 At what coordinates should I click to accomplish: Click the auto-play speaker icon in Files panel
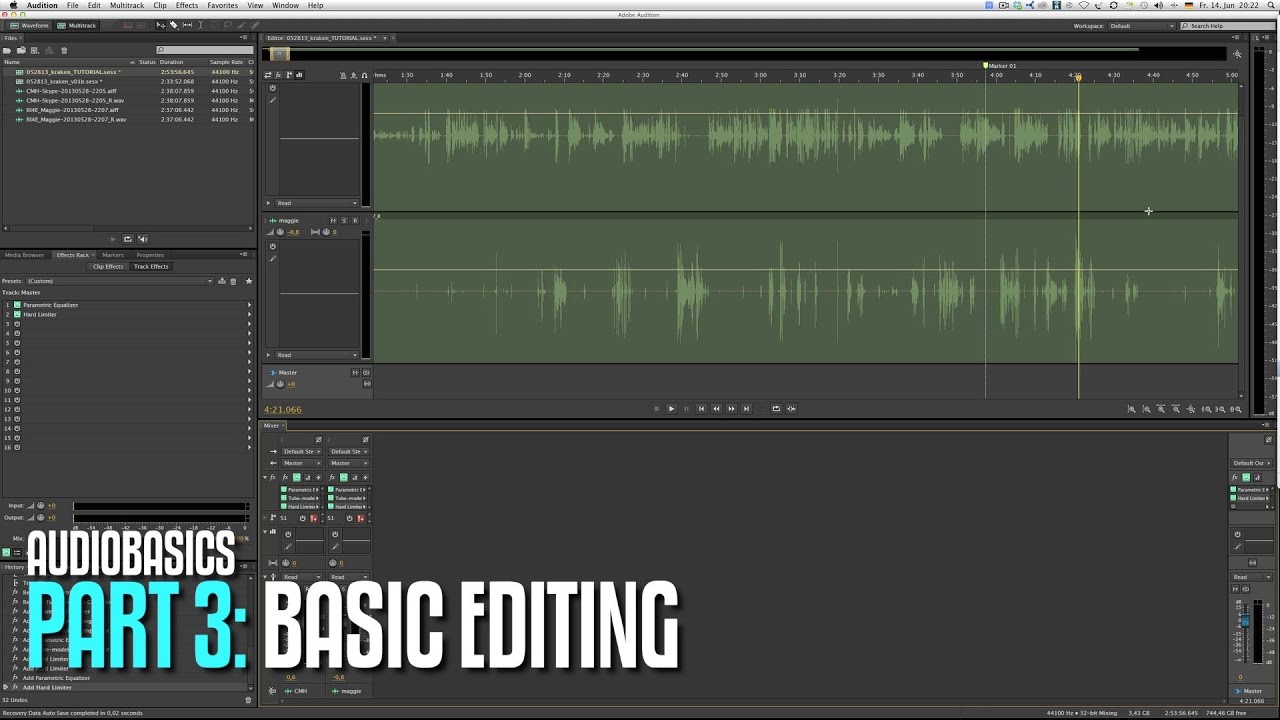tap(142, 239)
